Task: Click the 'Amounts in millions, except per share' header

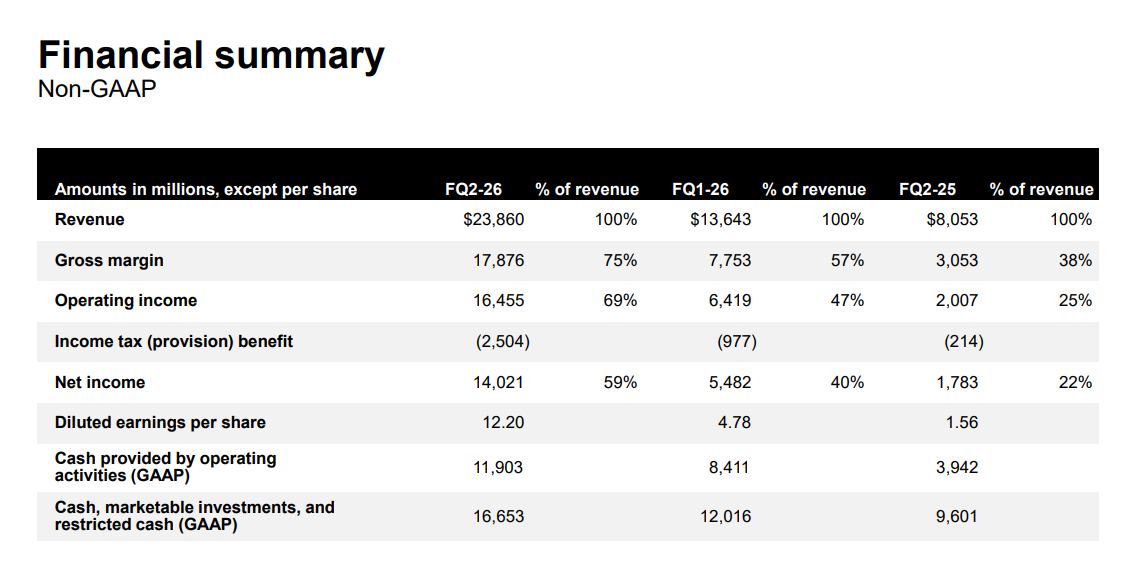Action: [205, 189]
